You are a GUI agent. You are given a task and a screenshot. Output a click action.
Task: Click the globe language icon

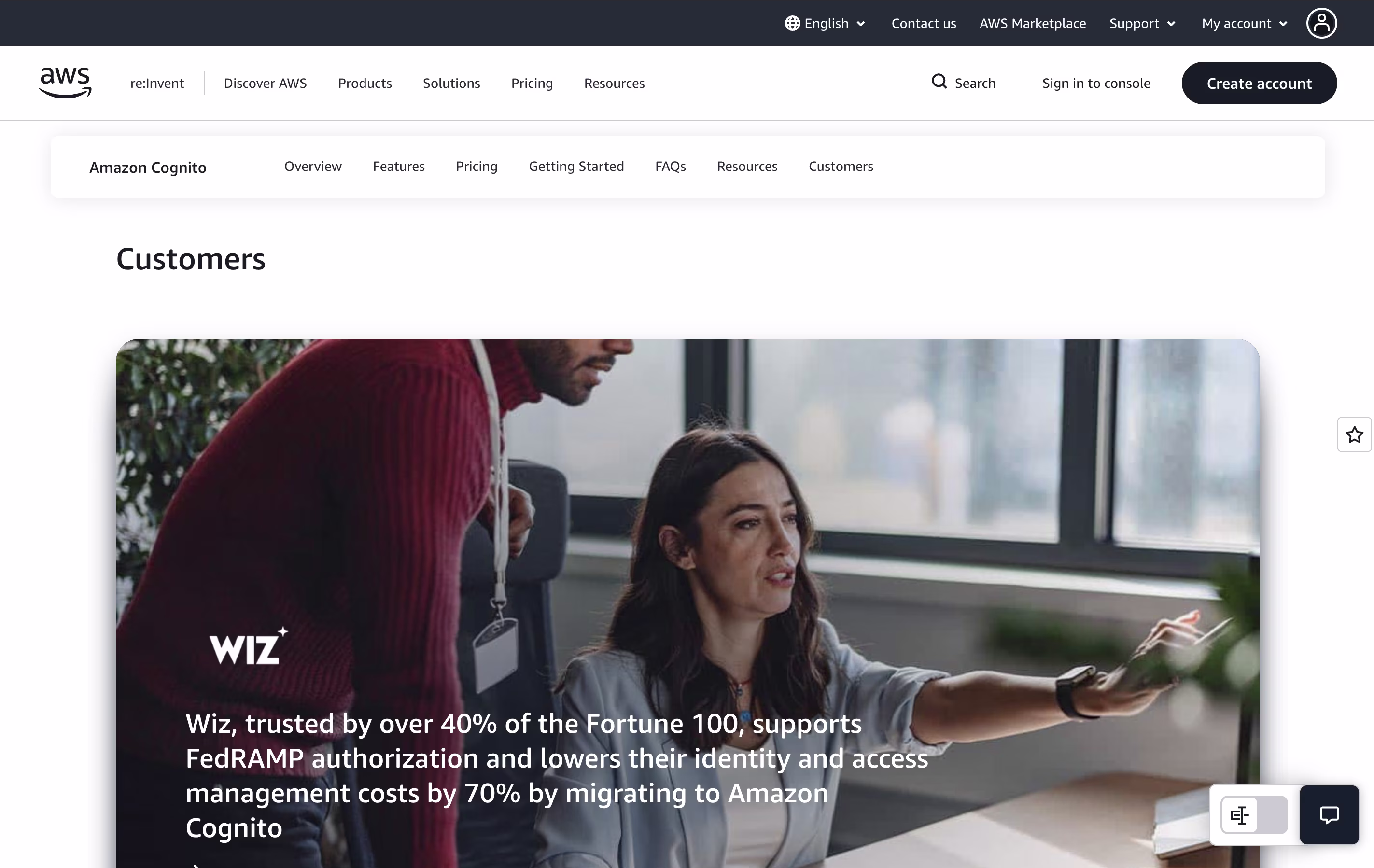pos(792,23)
